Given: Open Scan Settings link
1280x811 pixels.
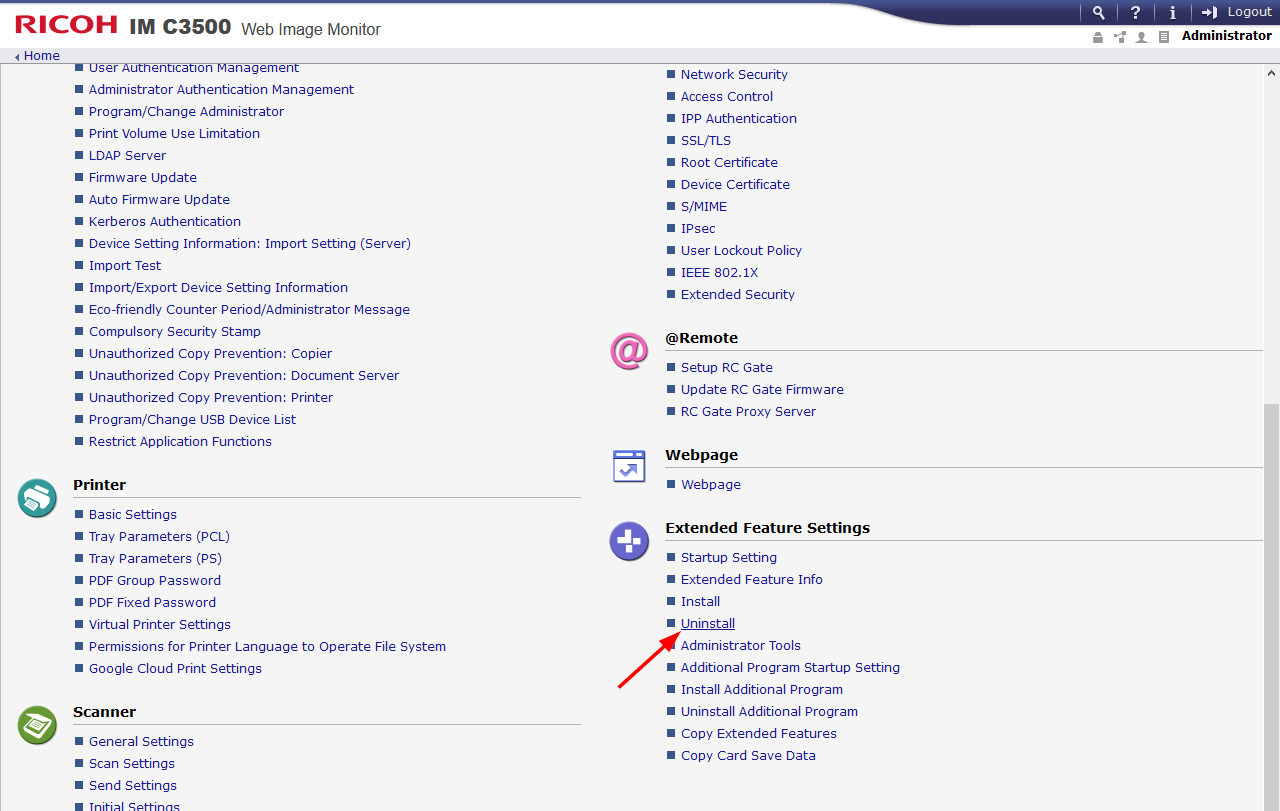Looking at the screenshot, I should tap(132, 764).
